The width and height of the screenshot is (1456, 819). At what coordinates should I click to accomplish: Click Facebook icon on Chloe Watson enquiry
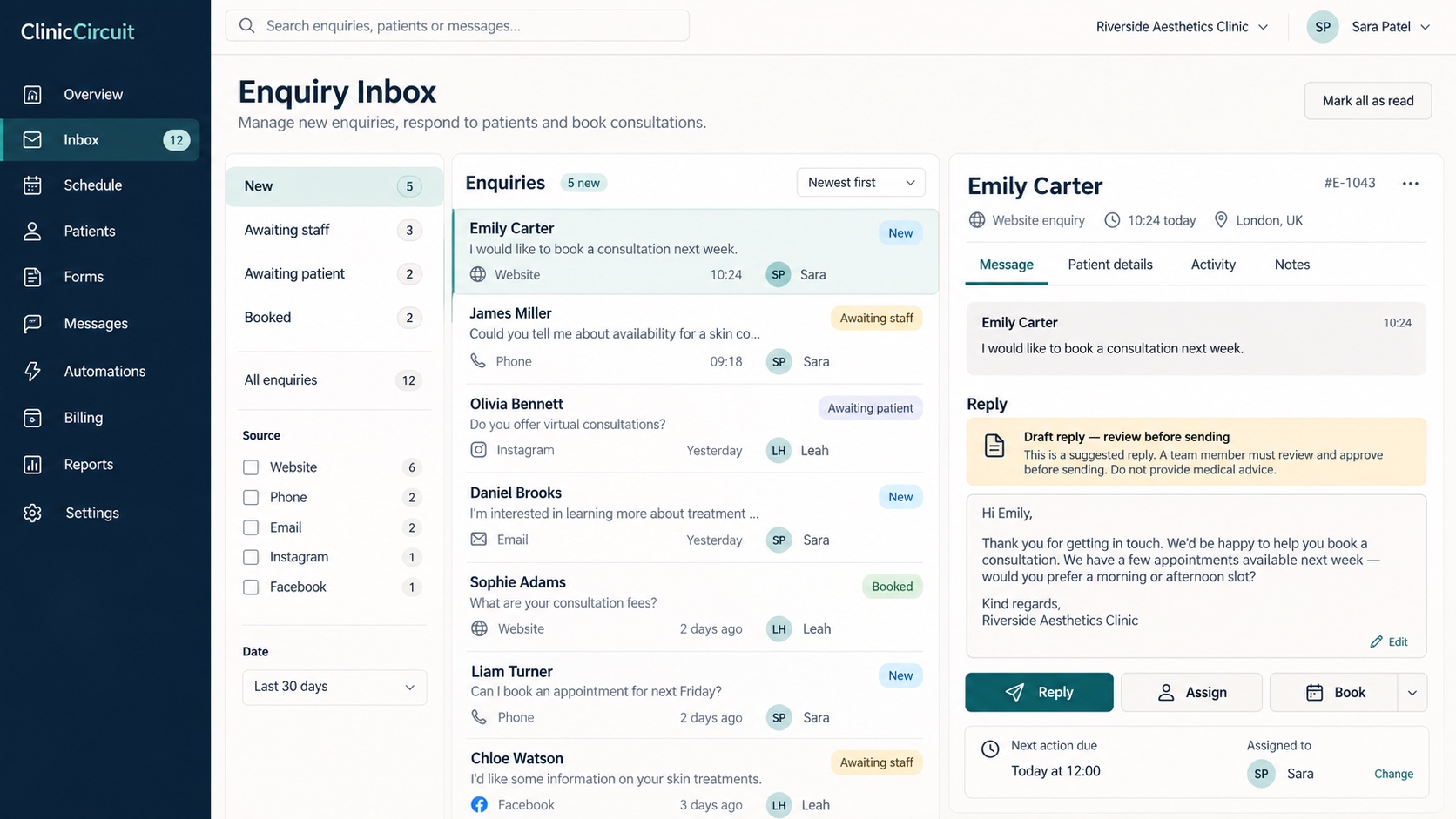(x=479, y=805)
